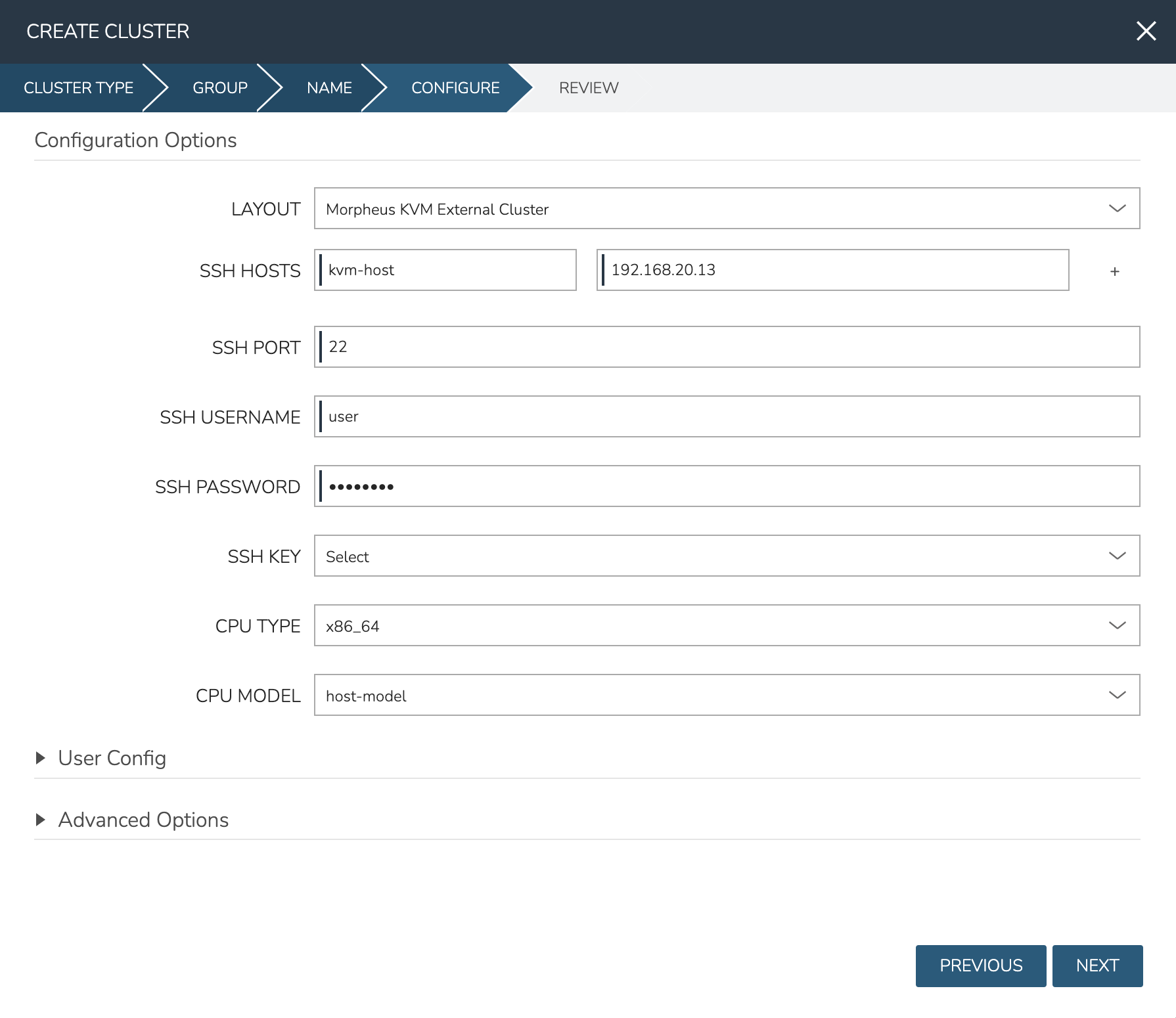Focus the SSH Username field
This screenshot has width=1176, height=1018.
coord(727,416)
